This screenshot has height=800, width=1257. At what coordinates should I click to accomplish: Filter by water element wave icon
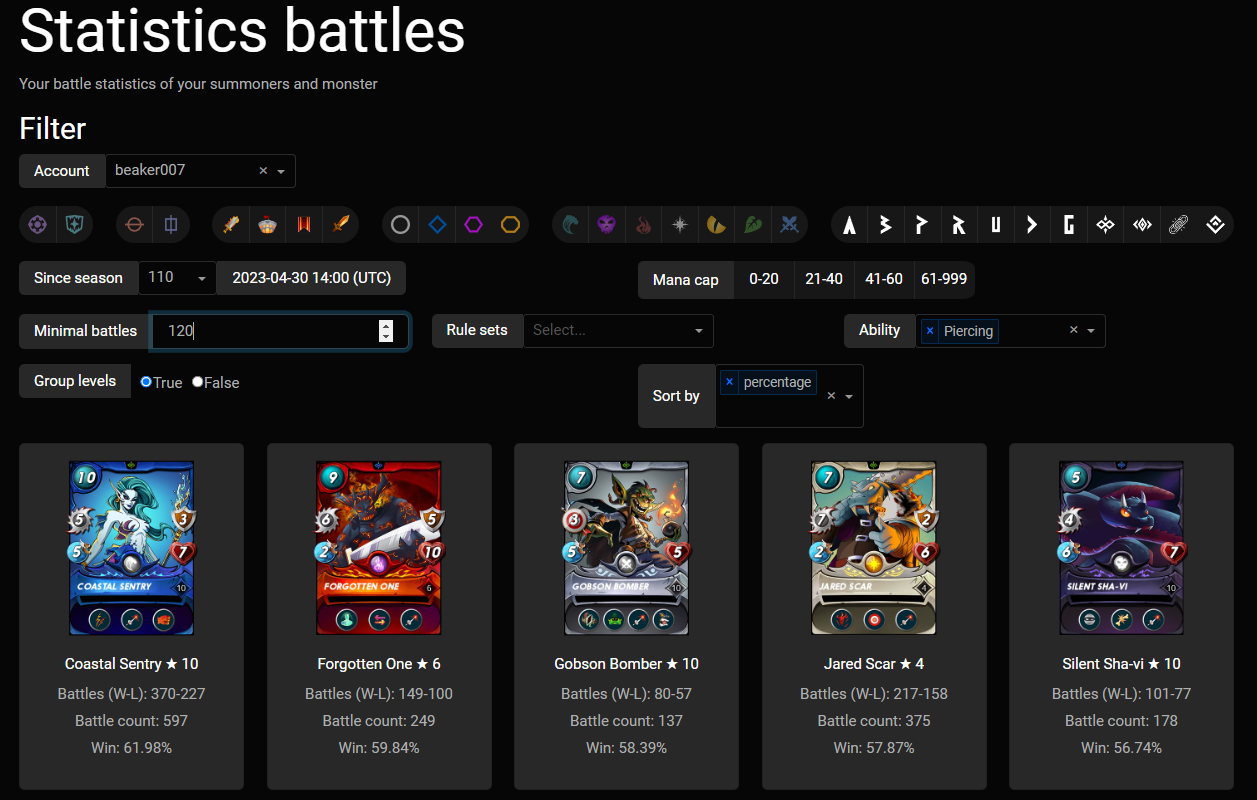tap(571, 225)
